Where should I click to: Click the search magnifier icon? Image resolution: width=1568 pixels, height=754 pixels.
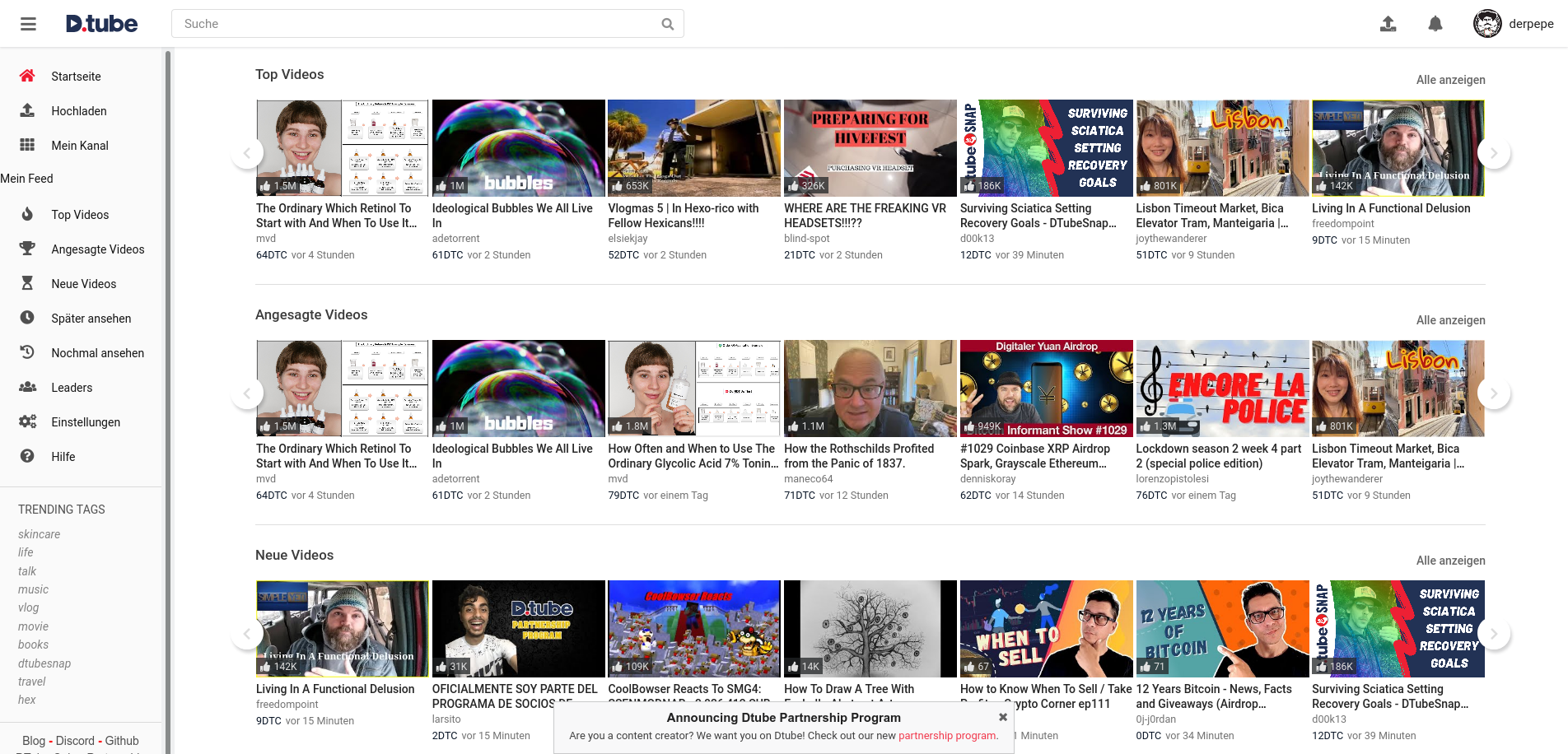coord(667,24)
